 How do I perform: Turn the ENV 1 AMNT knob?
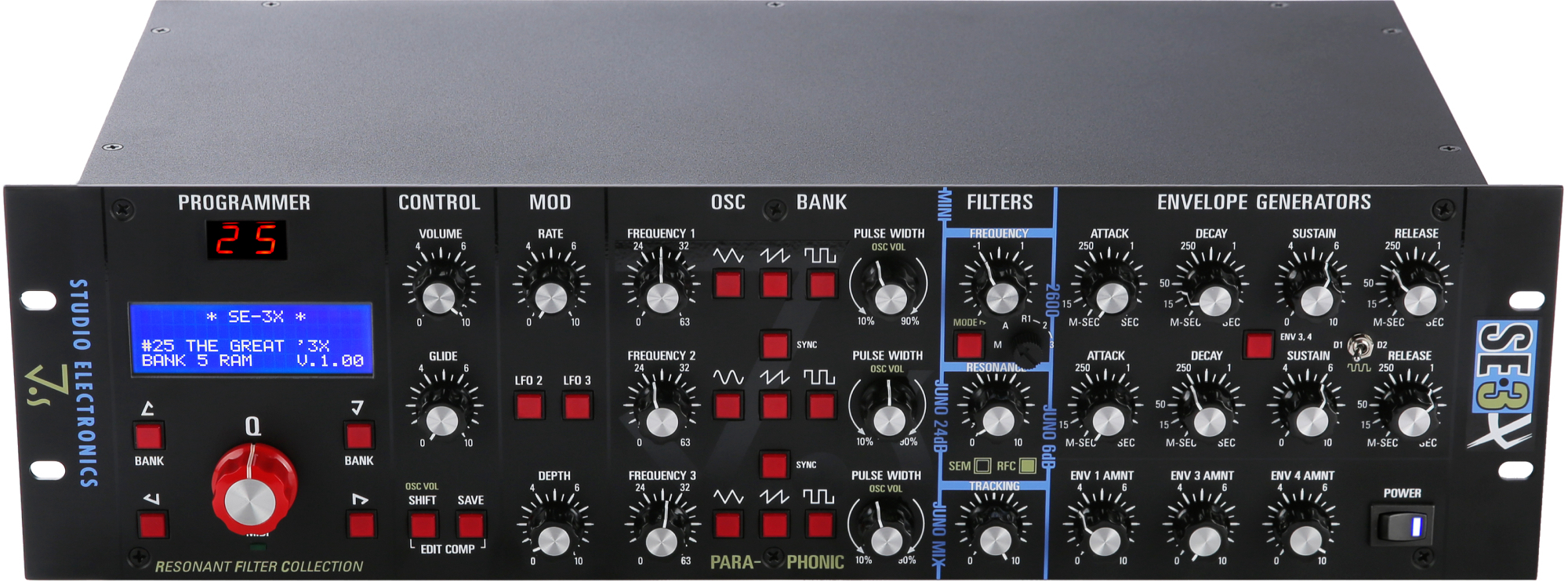(x=1102, y=532)
